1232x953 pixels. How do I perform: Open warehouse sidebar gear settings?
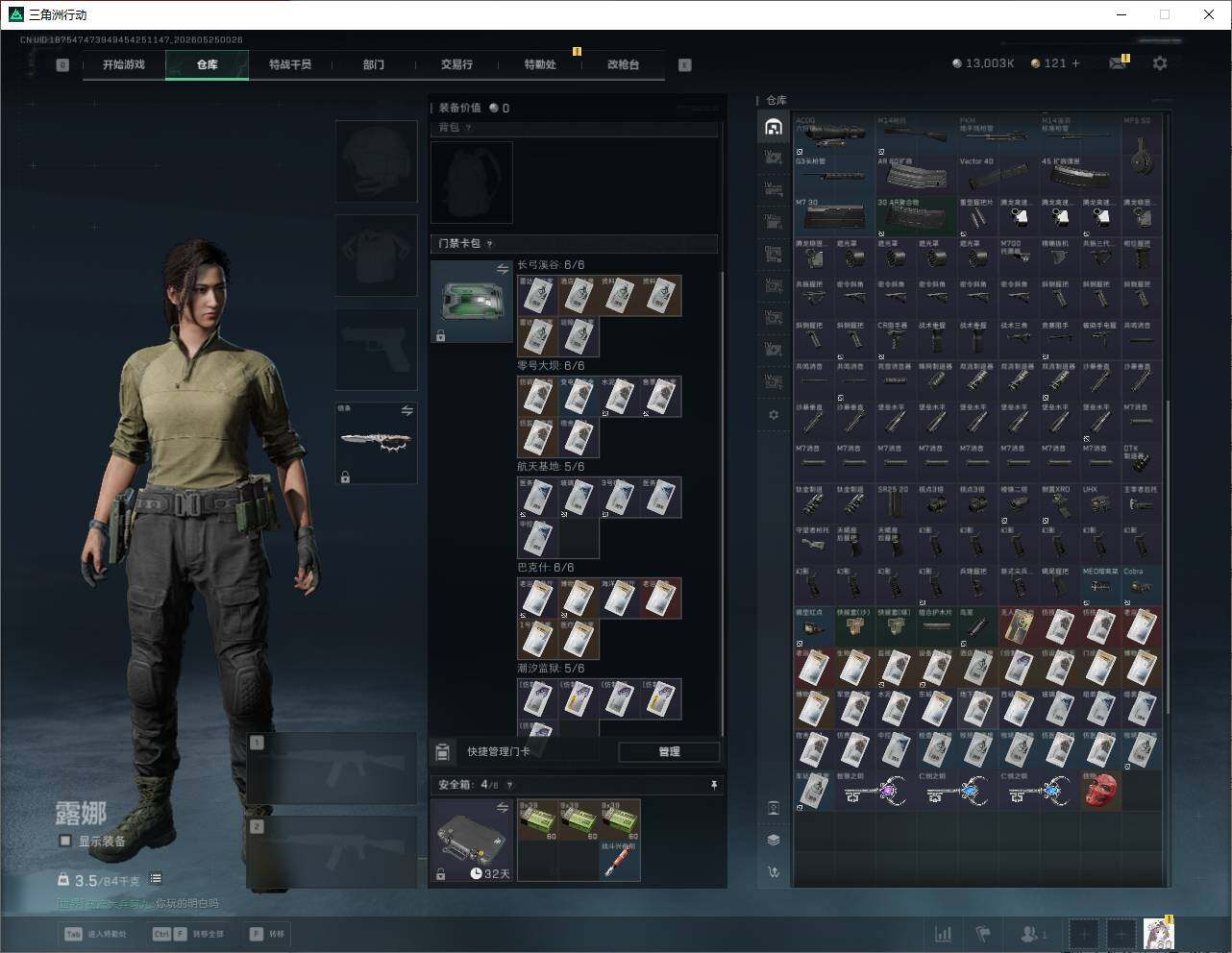tap(774, 415)
